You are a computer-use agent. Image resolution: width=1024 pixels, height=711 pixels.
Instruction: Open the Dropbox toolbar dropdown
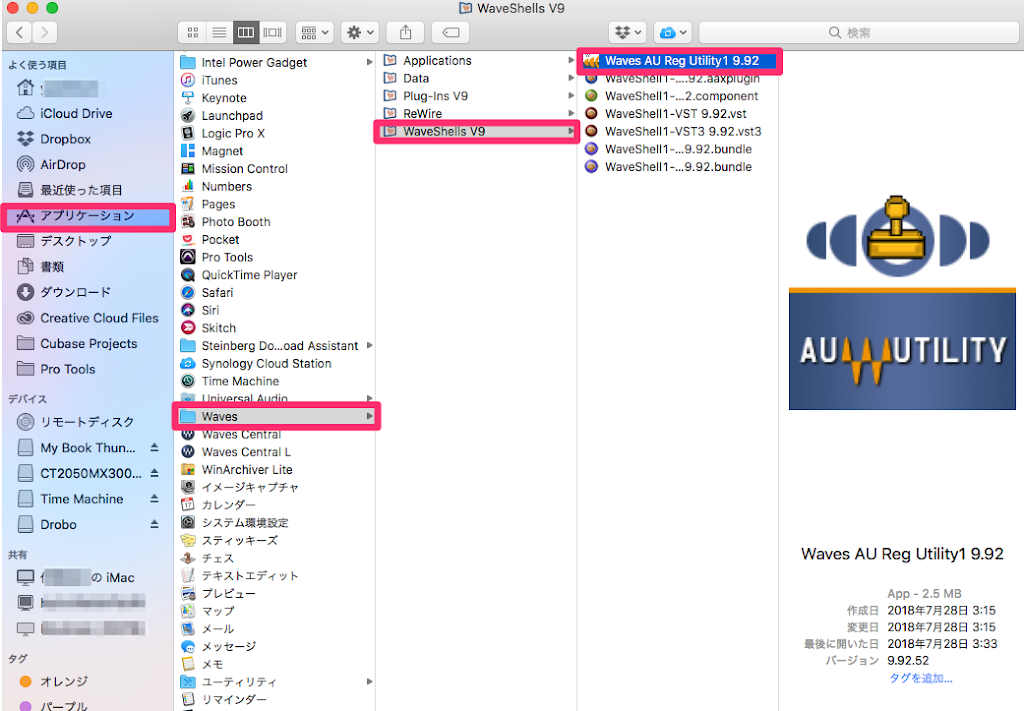point(628,32)
